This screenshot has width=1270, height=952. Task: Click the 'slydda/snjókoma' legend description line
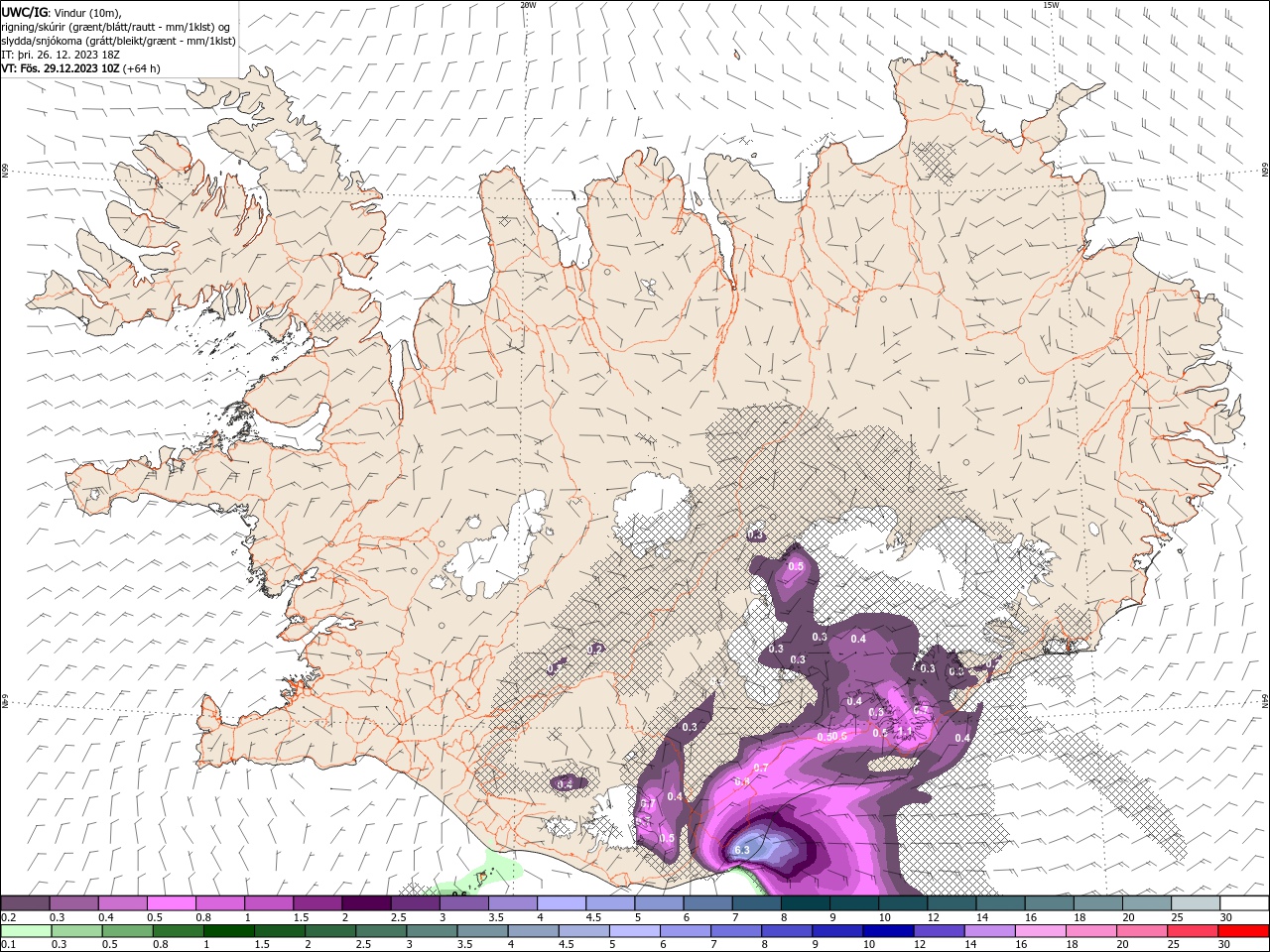[x=119, y=41]
